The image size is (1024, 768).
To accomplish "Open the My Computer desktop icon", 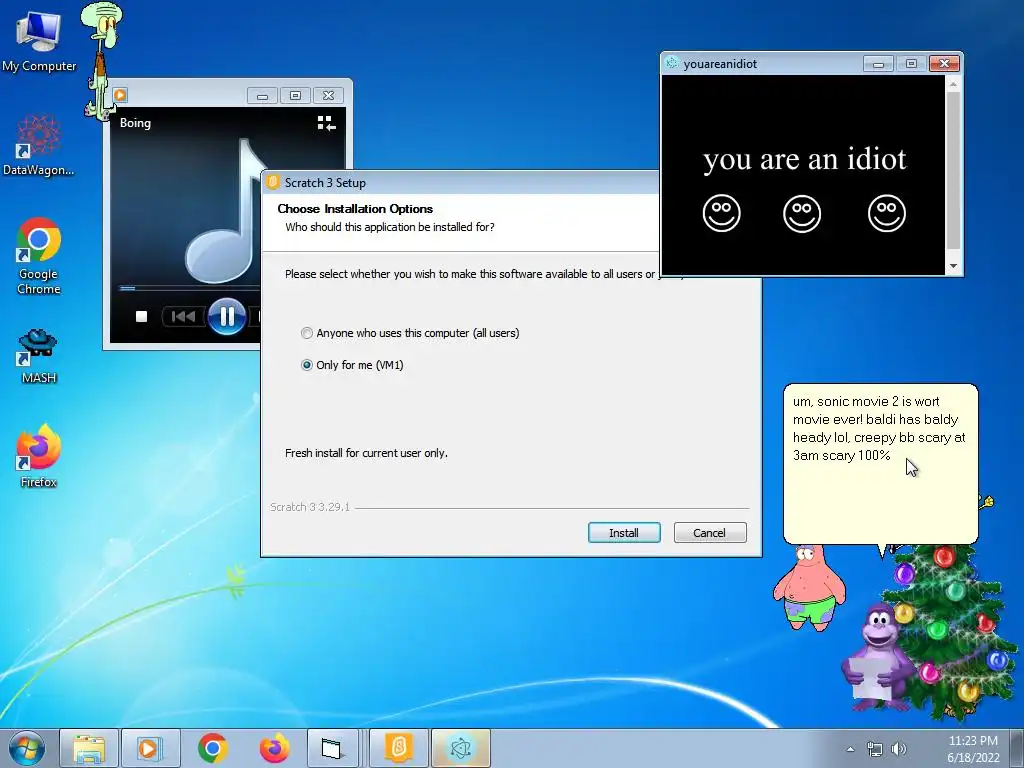I will point(39,40).
